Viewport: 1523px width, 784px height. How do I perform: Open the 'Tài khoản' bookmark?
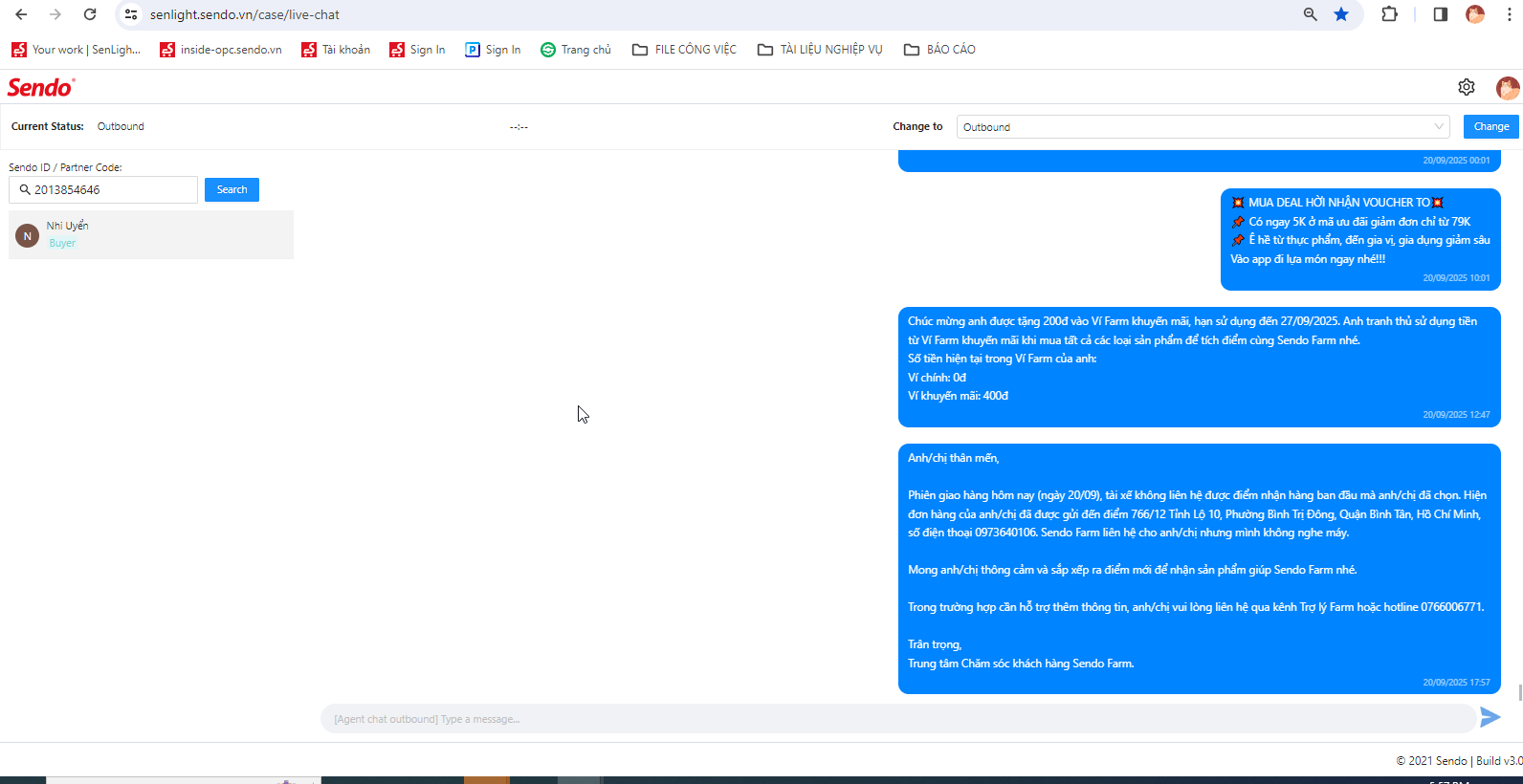[336, 50]
